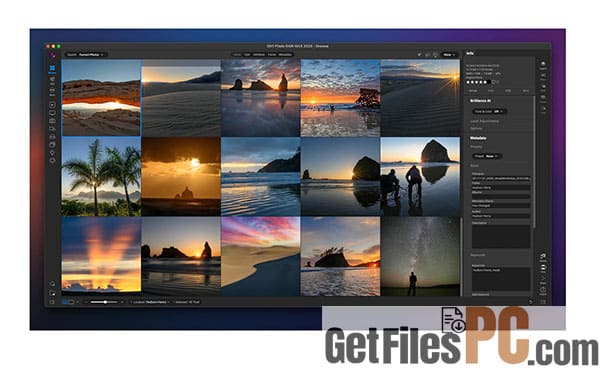Click the monitor-shaped icon in left sidebar
The width and height of the screenshot is (600, 368).
pyautogui.click(x=52, y=113)
